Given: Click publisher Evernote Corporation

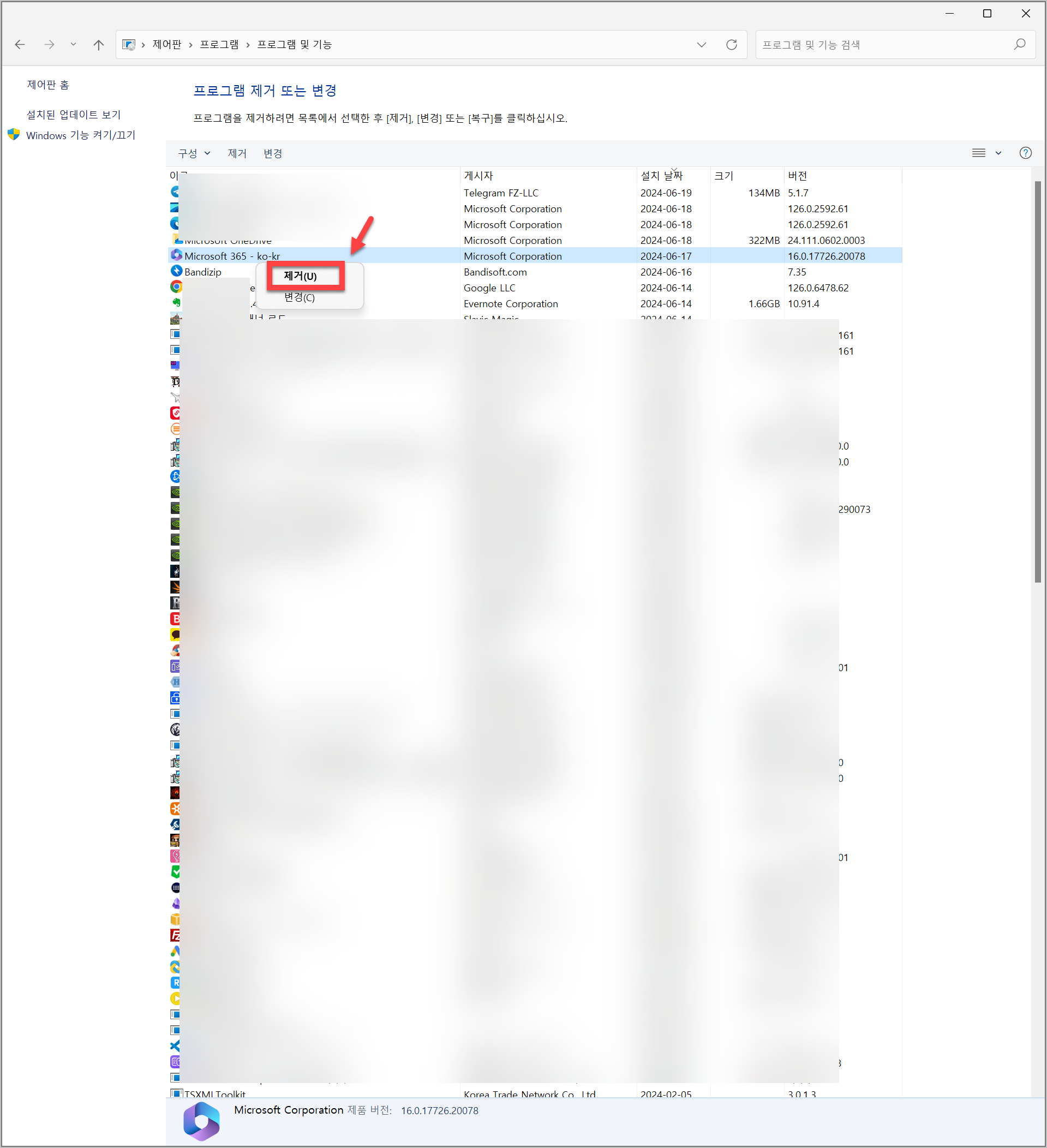Looking at the screenshot, I should 511,303.
